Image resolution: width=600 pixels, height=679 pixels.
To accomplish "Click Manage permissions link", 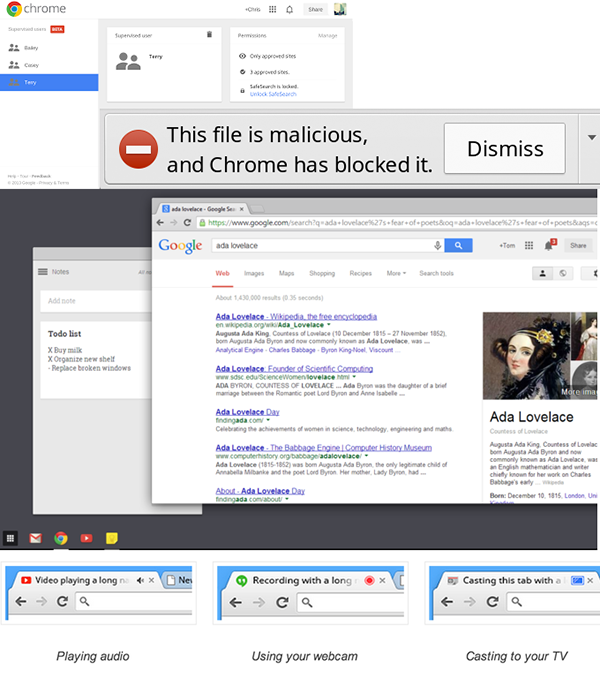I will [327, 36].
